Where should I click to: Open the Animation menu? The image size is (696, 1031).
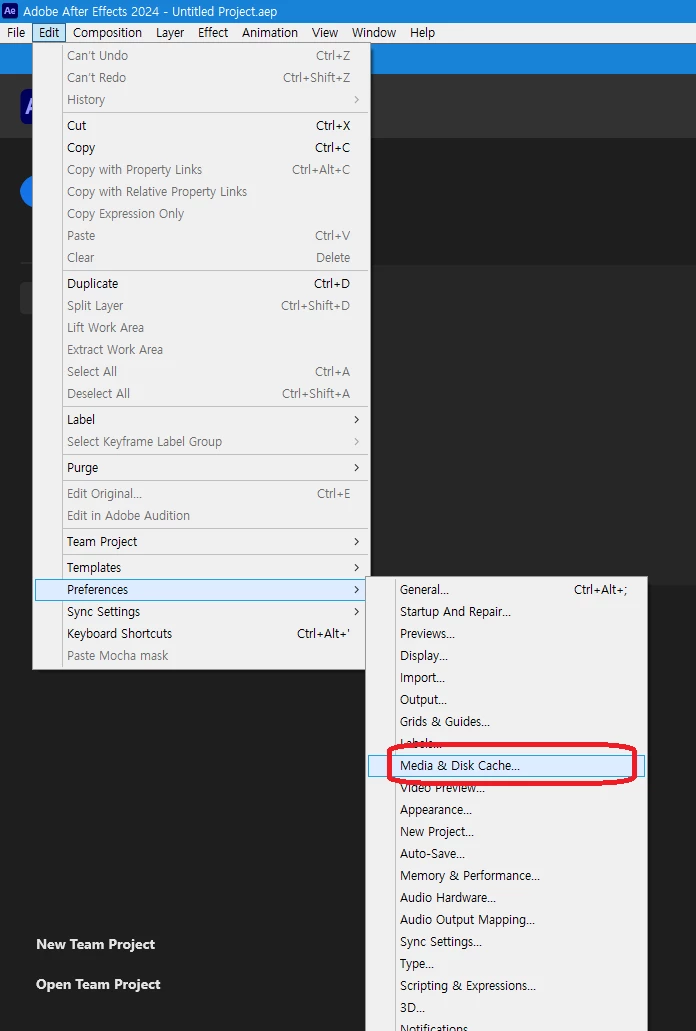269,32
